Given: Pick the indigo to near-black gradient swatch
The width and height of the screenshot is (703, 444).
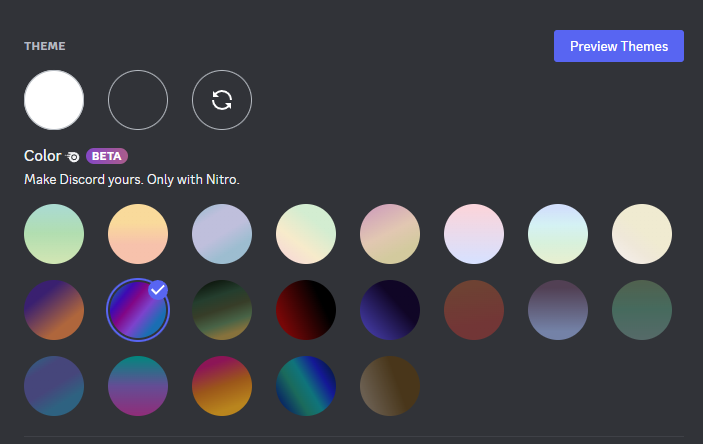Looking at the screenshot, I should (390, 310).
